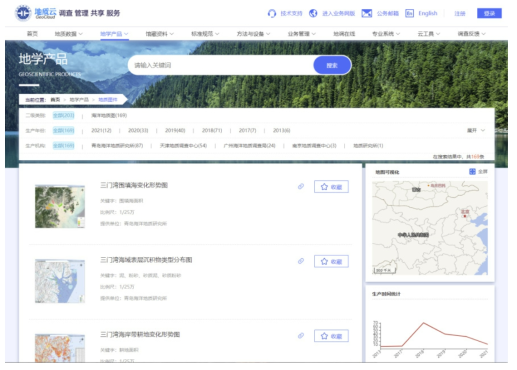Click link icon for 三门湾围填海变化形势图
The width and height of the screenshot is (517, 370).
click(301, 186)
